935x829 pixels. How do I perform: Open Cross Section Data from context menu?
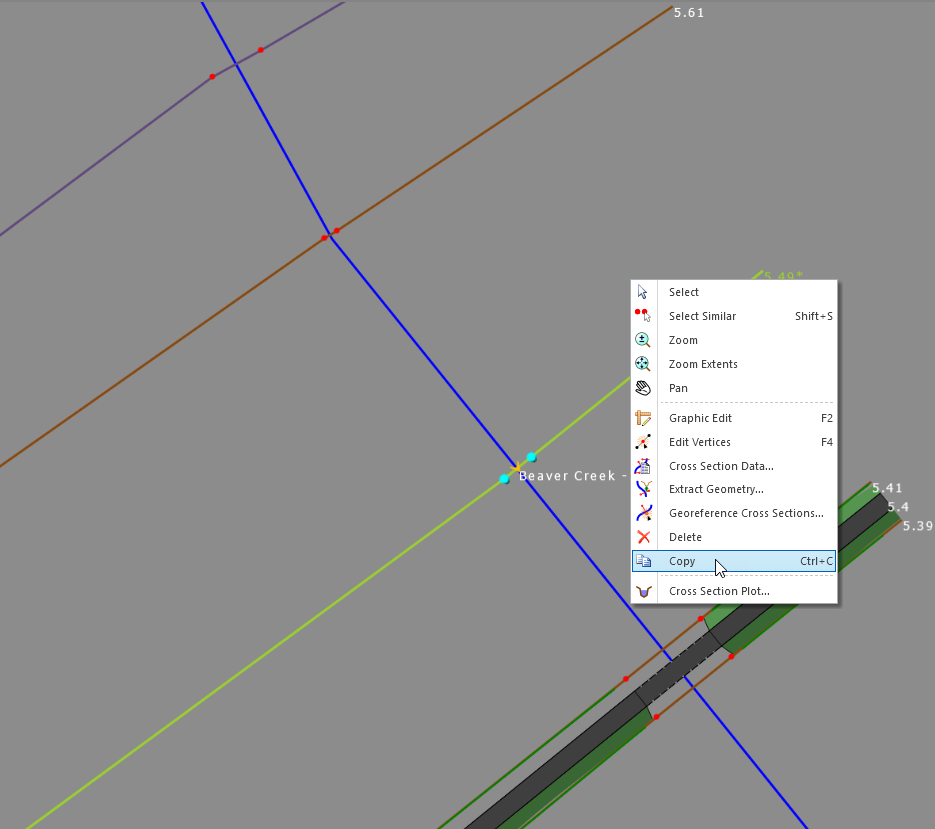point(720,466)
